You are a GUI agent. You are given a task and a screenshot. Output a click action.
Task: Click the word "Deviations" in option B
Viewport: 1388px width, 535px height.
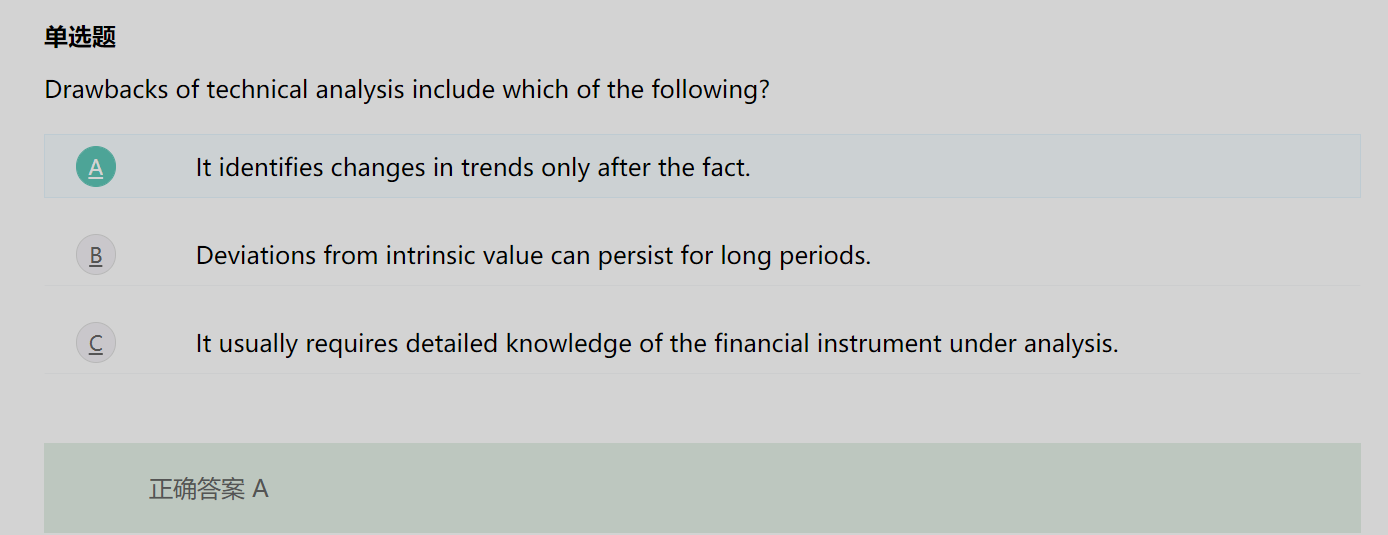coord(255,255)
